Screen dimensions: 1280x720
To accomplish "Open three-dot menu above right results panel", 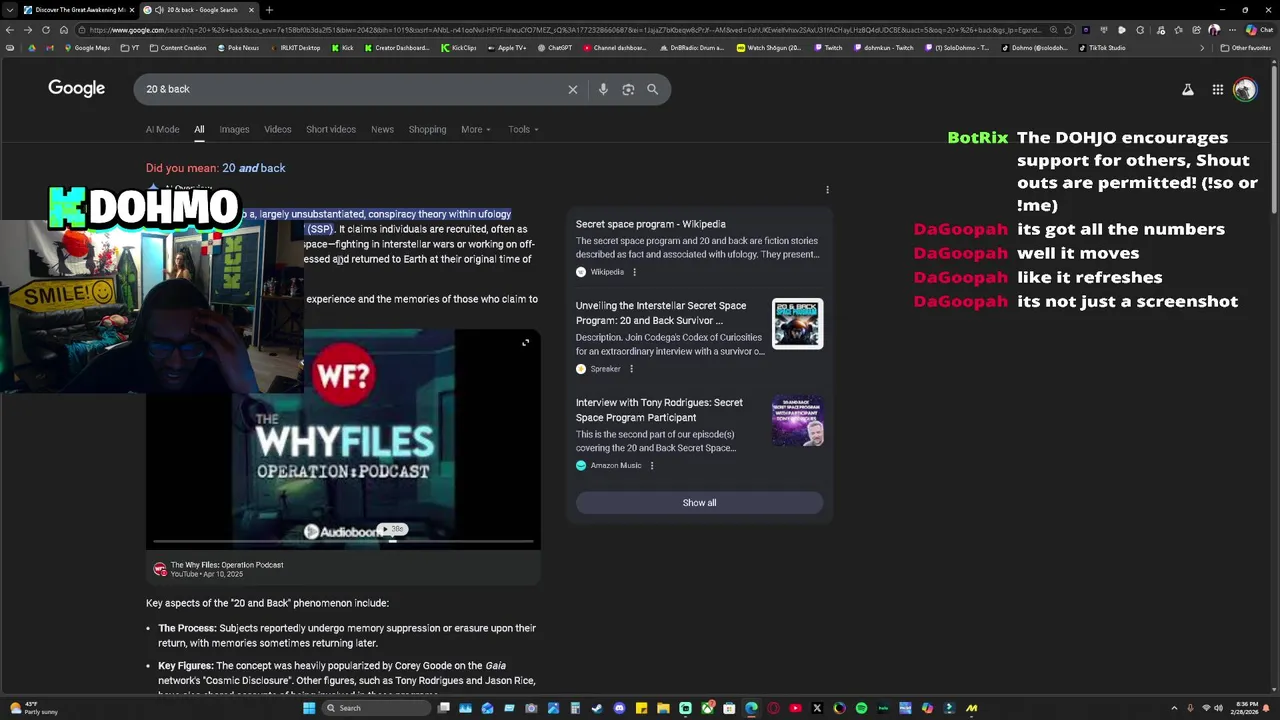I will pyautogui.click(x=827, y=189).
